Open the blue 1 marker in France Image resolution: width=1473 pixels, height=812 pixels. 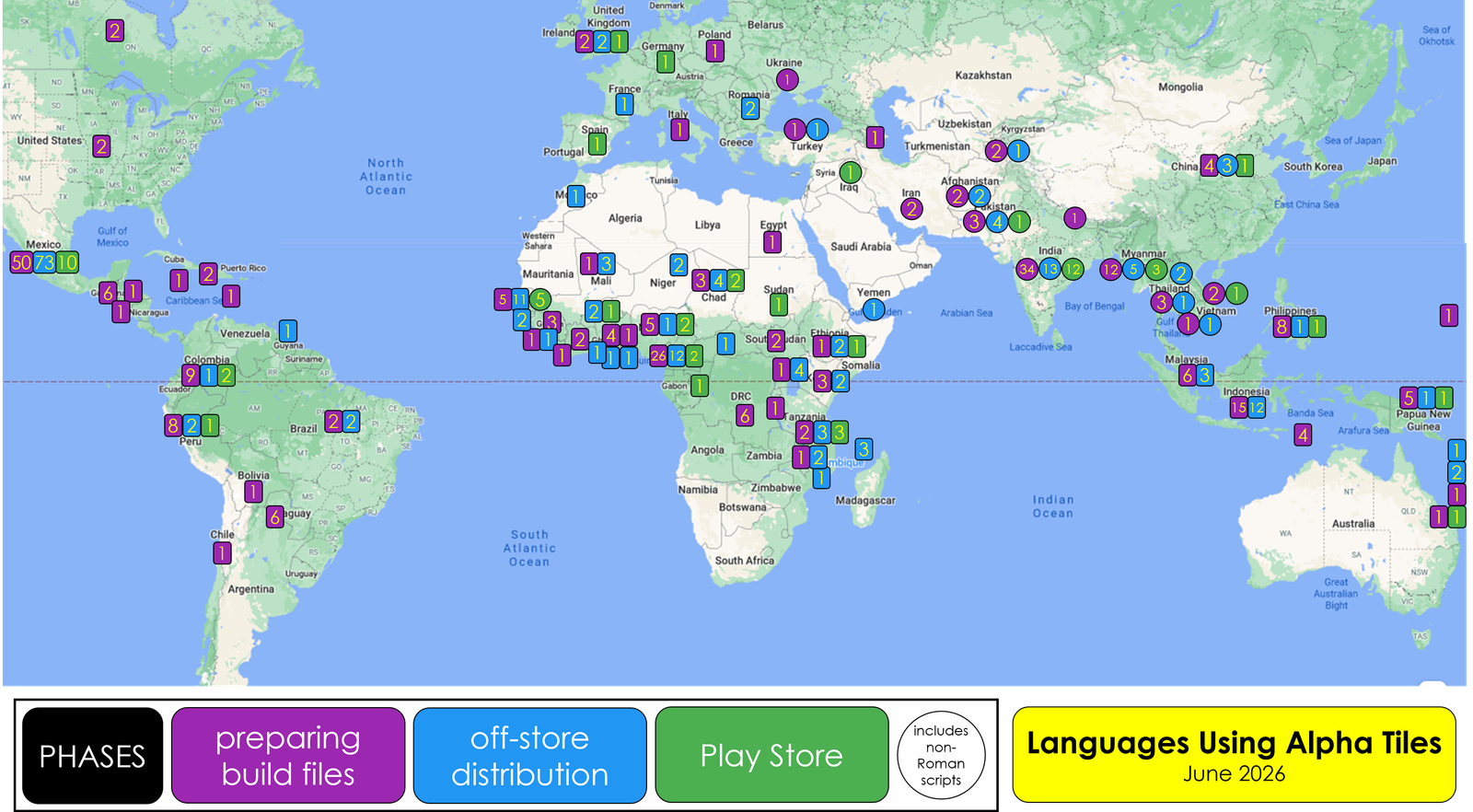(624, 104)
